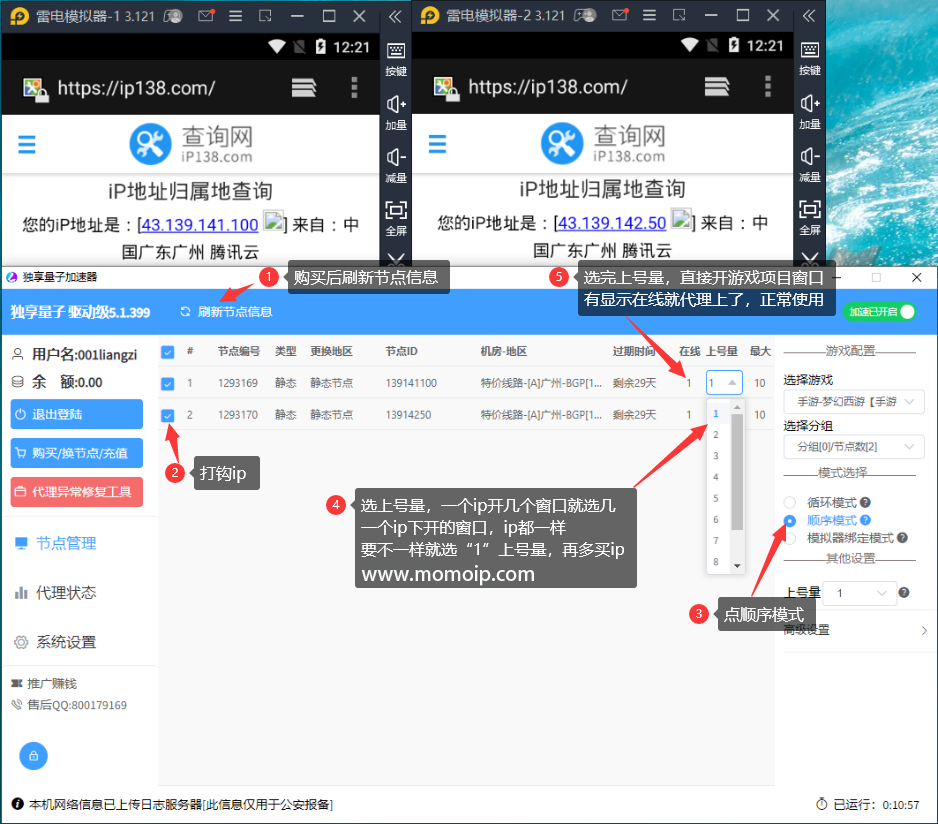Click the blue lock icon at bottom left
Image resolution: width=938 pixels, height=824 pixels.
[33, 756]
